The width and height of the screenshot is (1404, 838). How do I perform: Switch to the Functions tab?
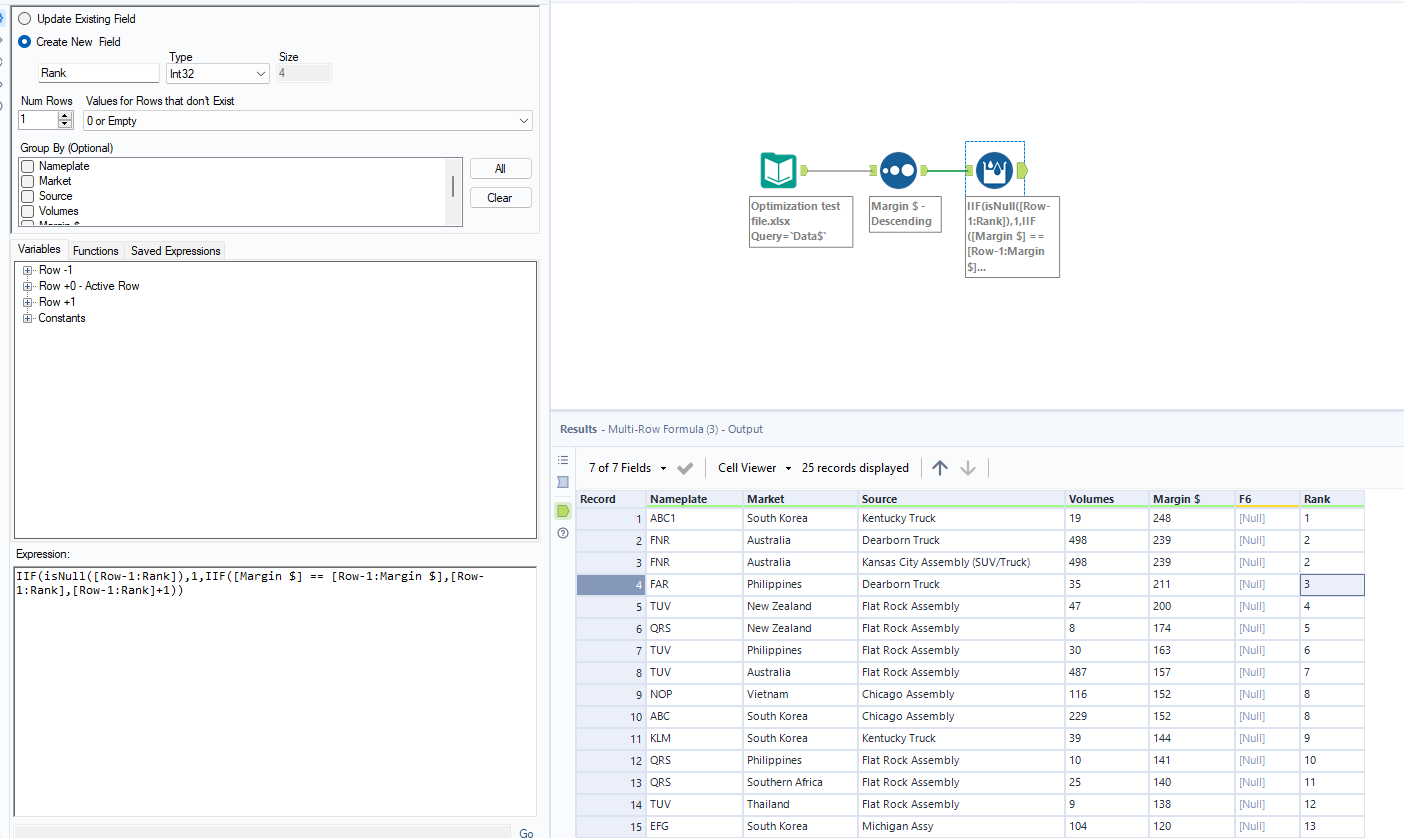[96, 250]
